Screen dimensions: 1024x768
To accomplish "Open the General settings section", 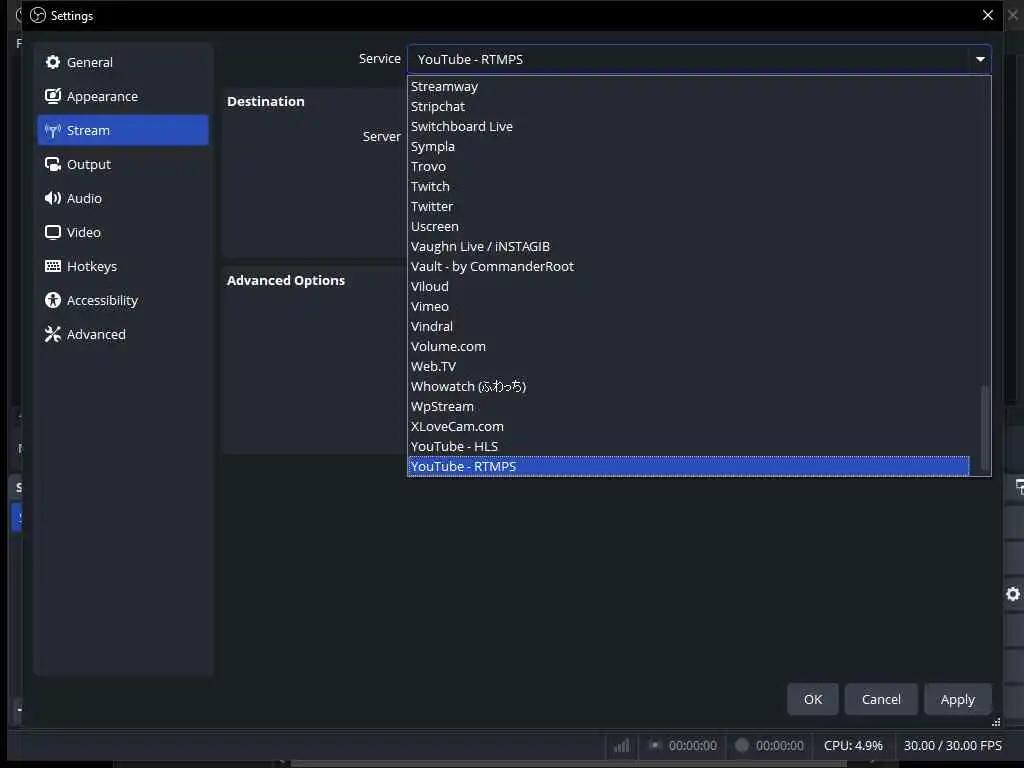I will [x=123, y=62].
